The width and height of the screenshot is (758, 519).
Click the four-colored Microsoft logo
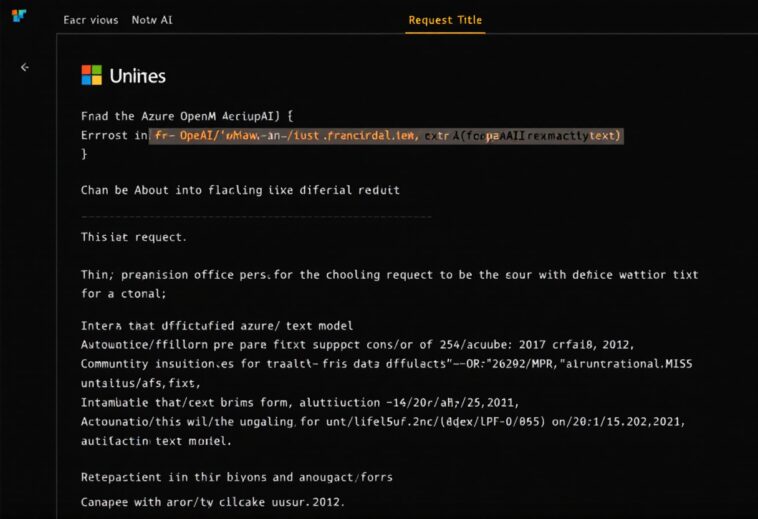(x=91, y=76)
